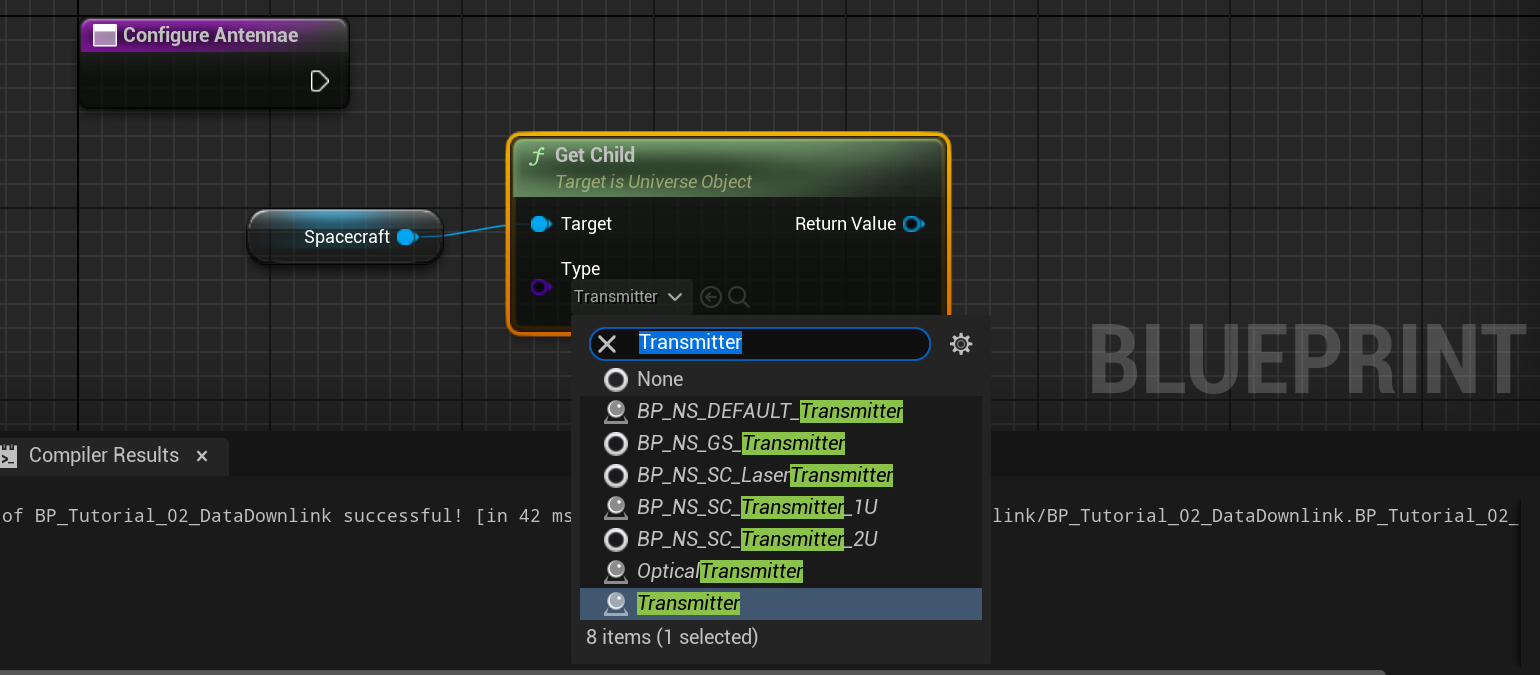Choose BP_NS_DEFAULT_Transmitter from the list

pyautogui.click(x=769, y=411)
